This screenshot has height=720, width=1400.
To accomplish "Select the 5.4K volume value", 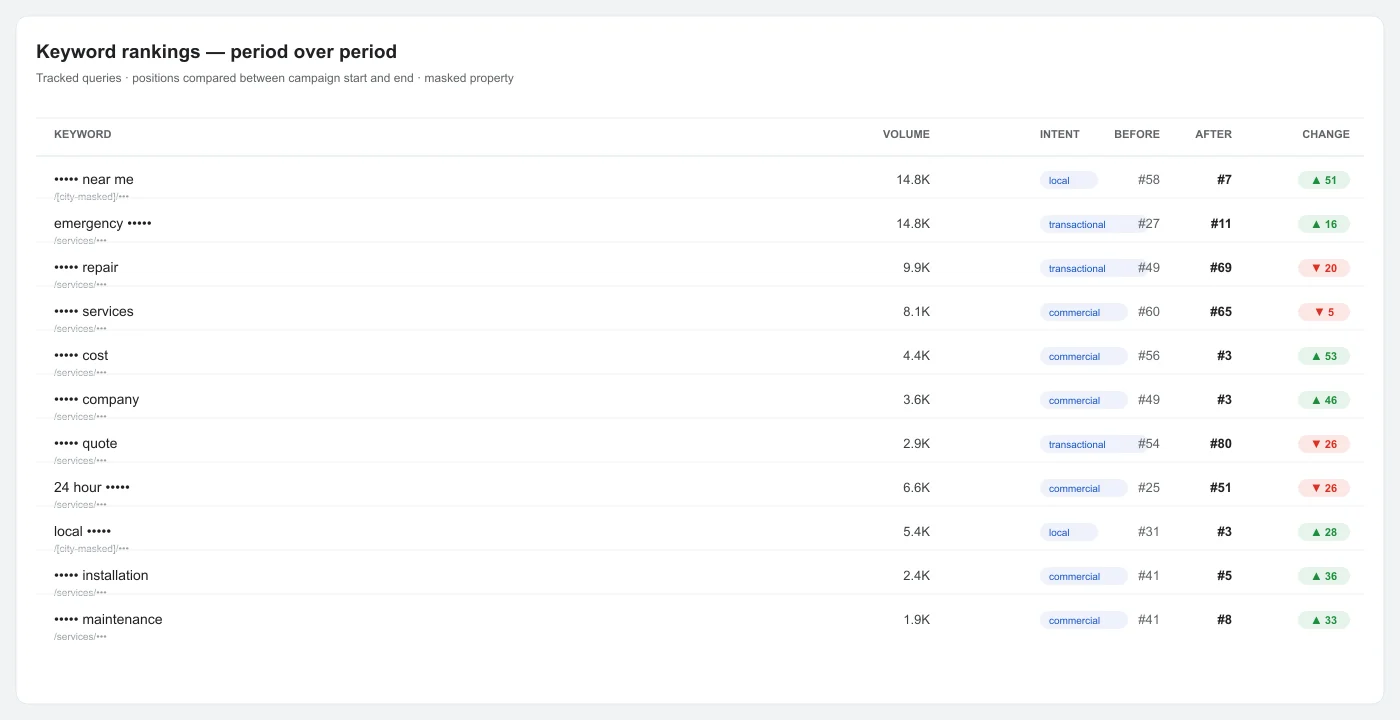I will point(916,532).
